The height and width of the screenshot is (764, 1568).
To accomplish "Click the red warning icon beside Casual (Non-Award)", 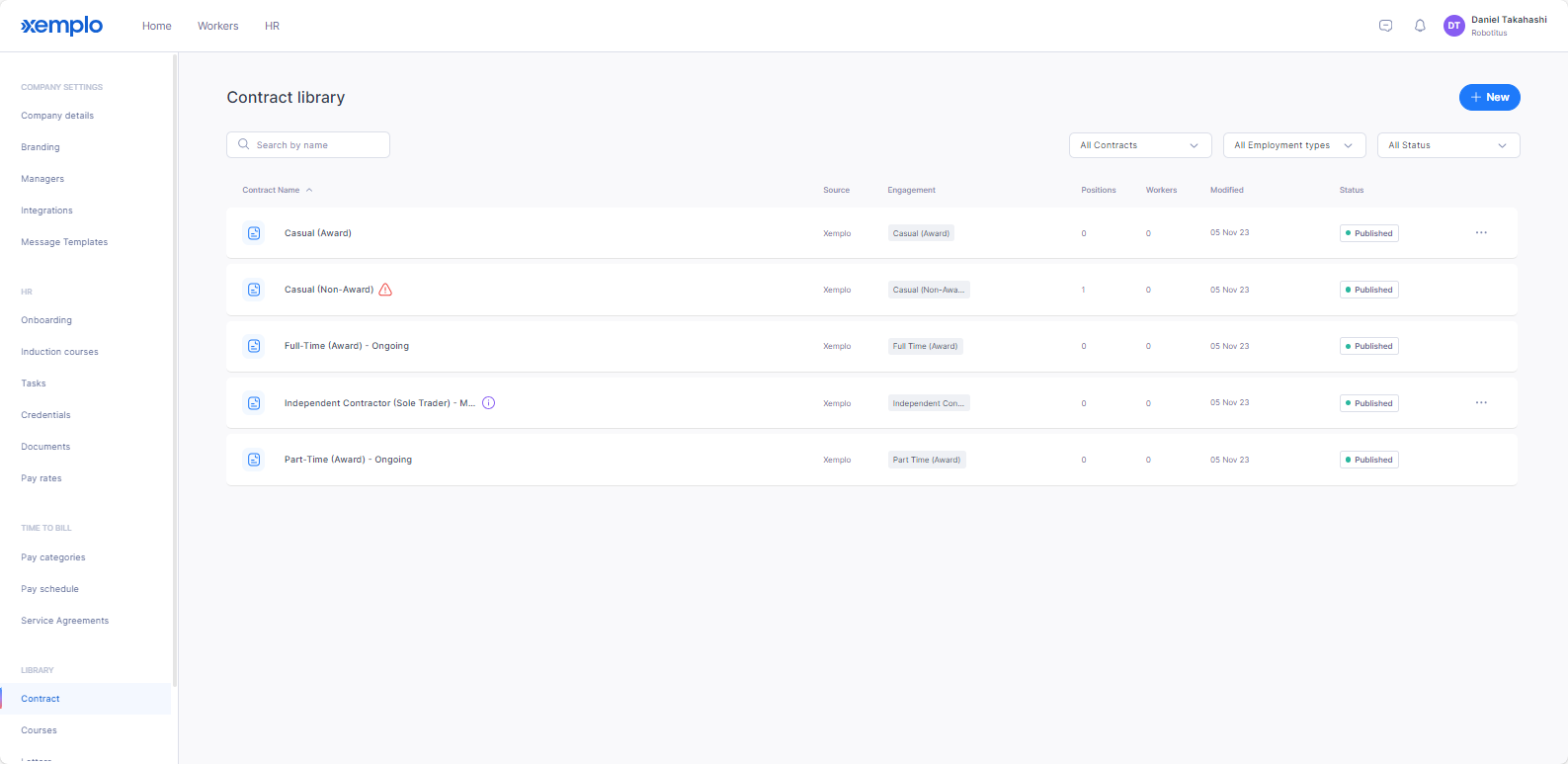I will pos(385,290).
